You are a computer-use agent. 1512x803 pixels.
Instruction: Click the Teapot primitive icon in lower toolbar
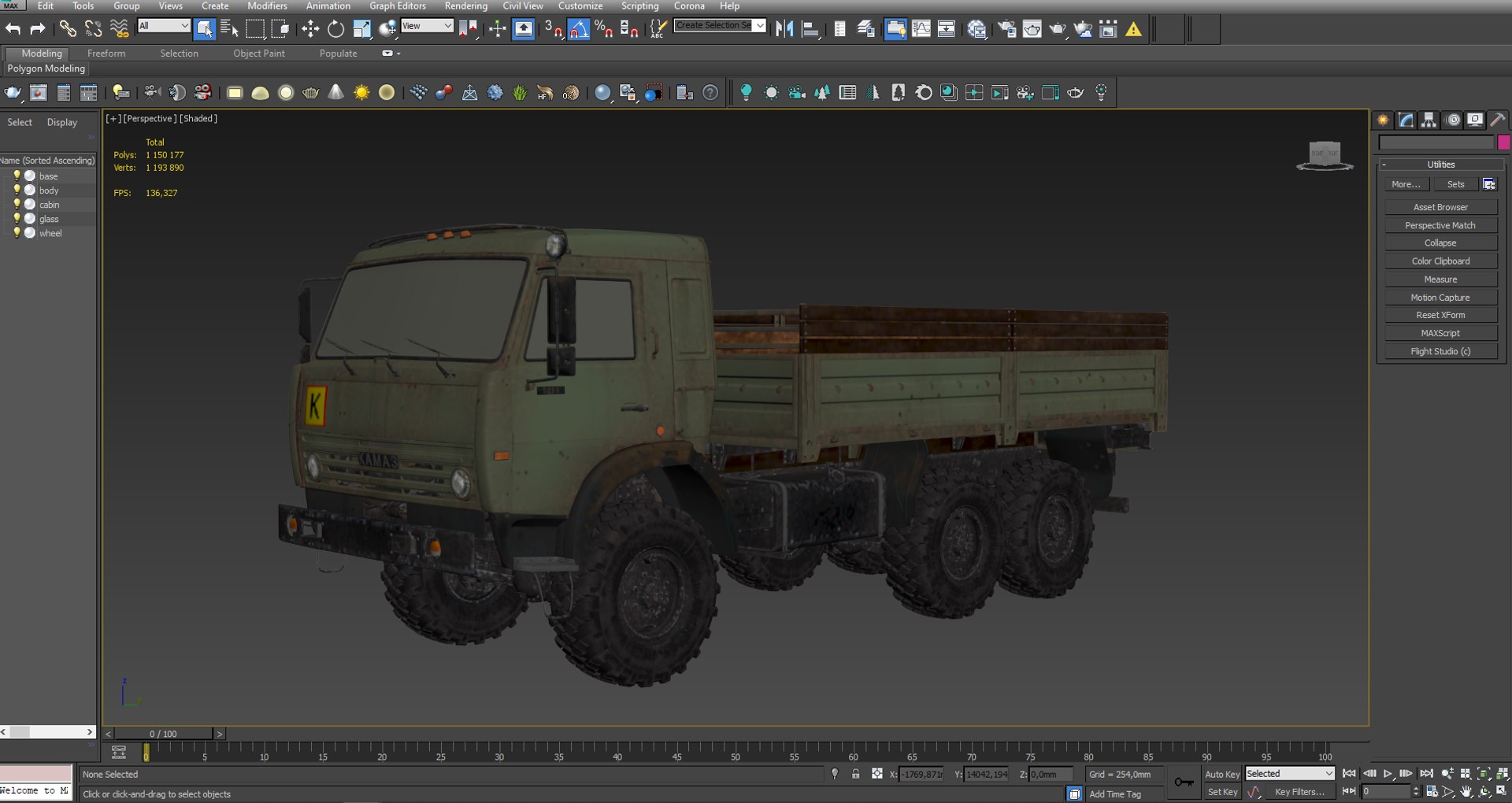pyautogui.click(x=311, y=93)
